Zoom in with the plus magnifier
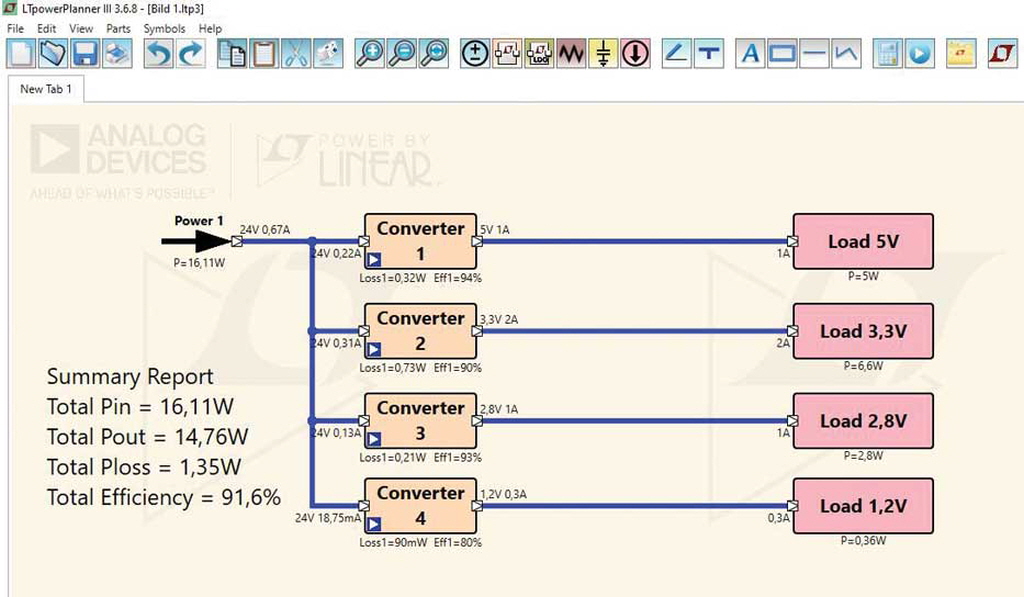Viewport: 1024px width, 597px height. [369, 54]
